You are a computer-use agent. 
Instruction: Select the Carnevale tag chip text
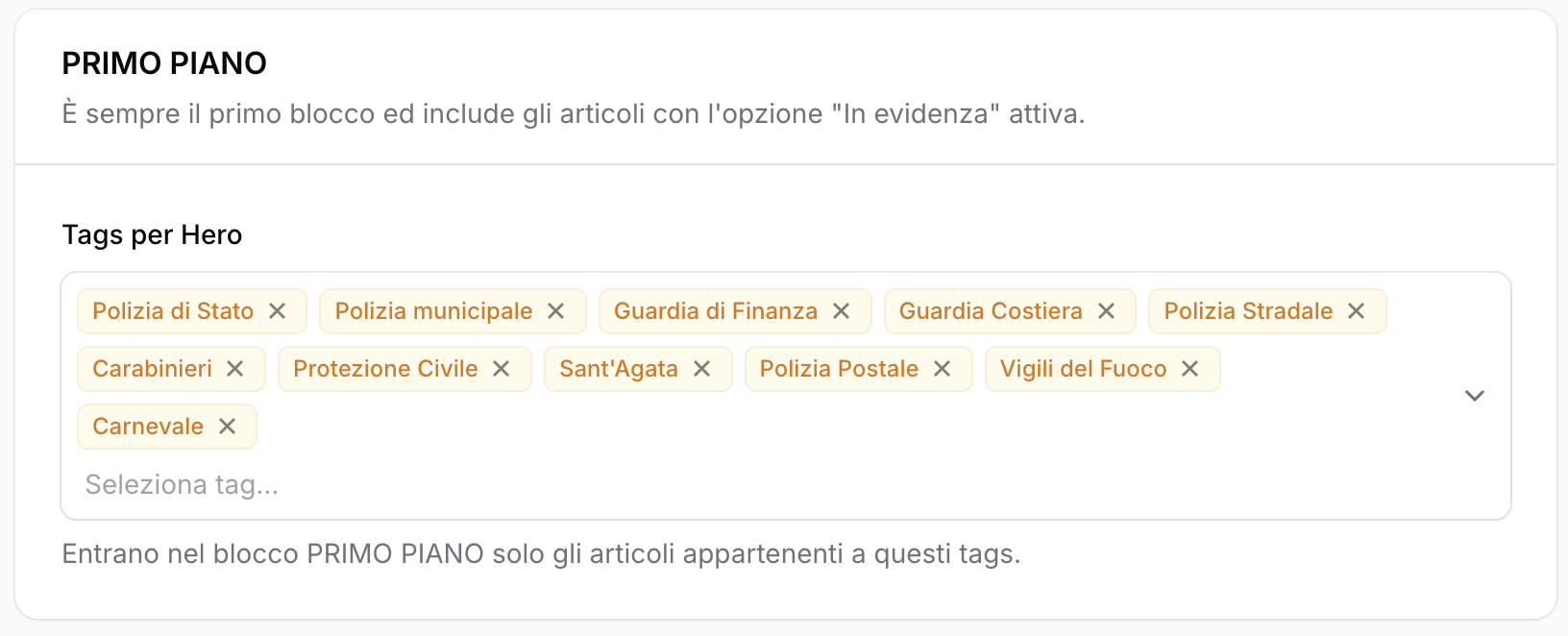(148, 427)
